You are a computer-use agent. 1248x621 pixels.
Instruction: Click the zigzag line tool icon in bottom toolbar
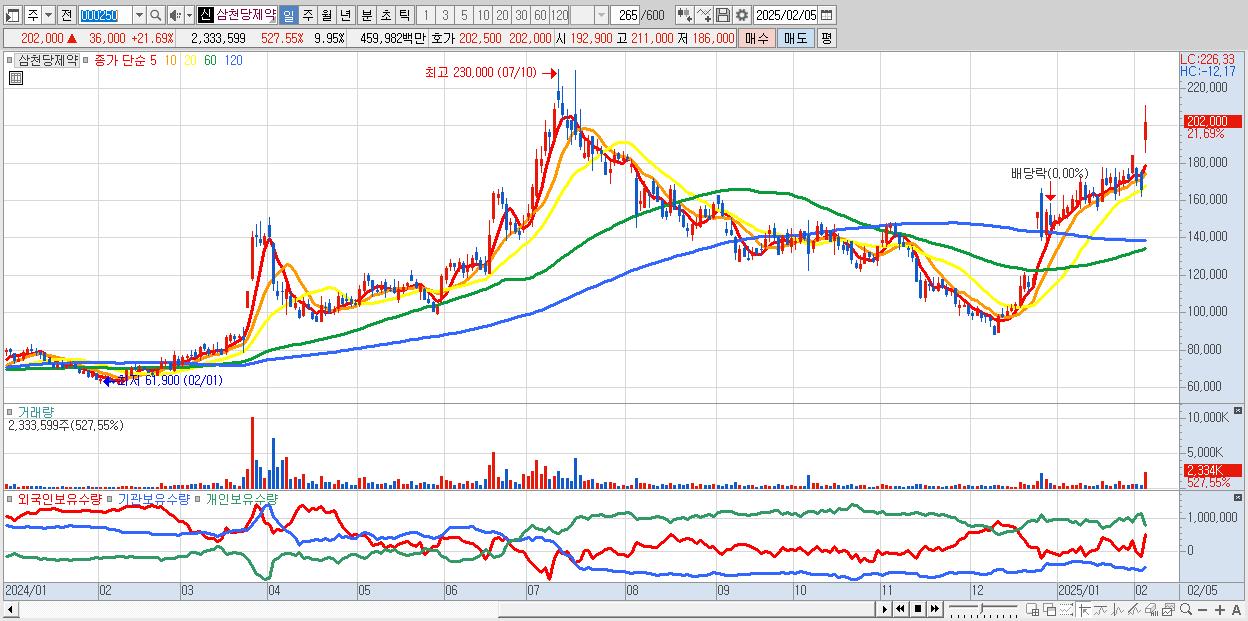click(1118, 610)
